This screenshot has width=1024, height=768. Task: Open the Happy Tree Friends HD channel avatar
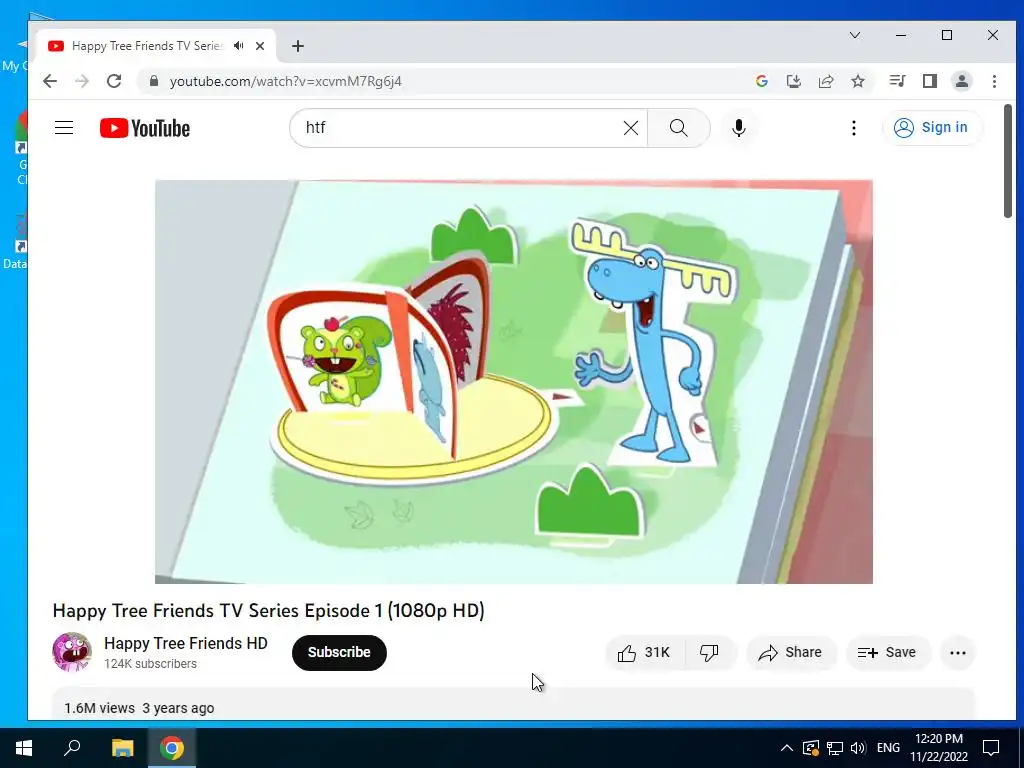coord(72,652)
